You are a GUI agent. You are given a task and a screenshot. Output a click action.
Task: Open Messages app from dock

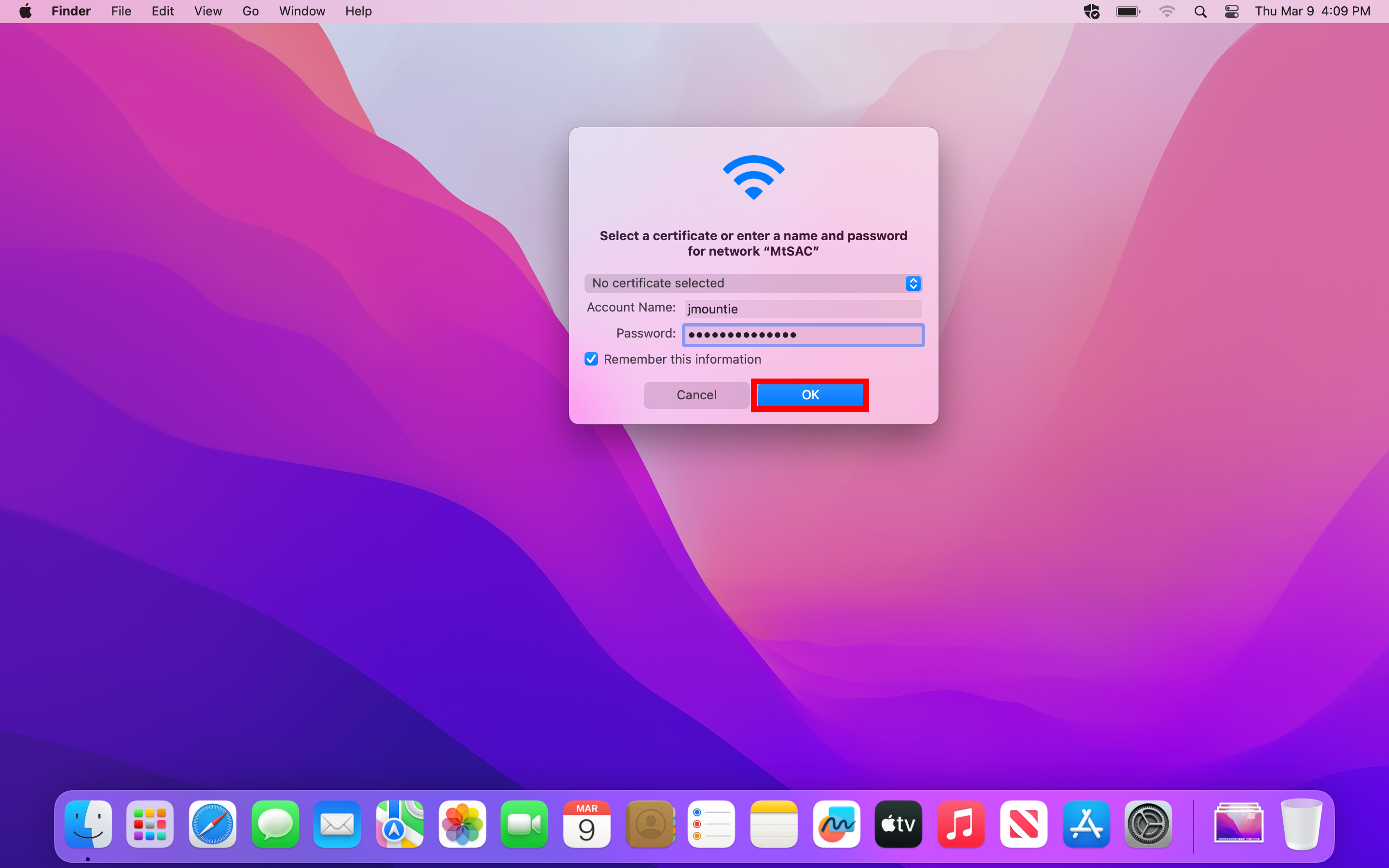click(x=275, y=824)
